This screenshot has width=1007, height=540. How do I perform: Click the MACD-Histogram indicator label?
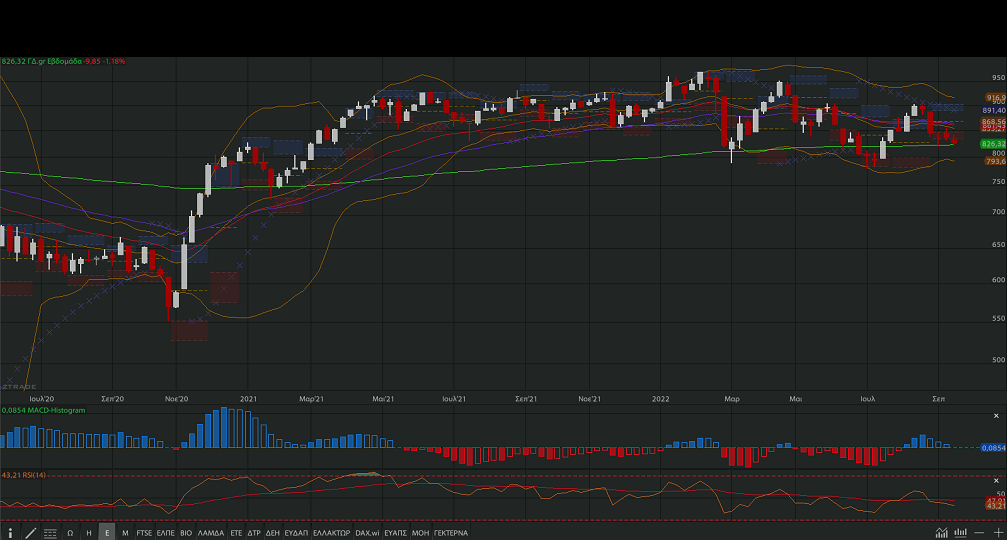43,410
